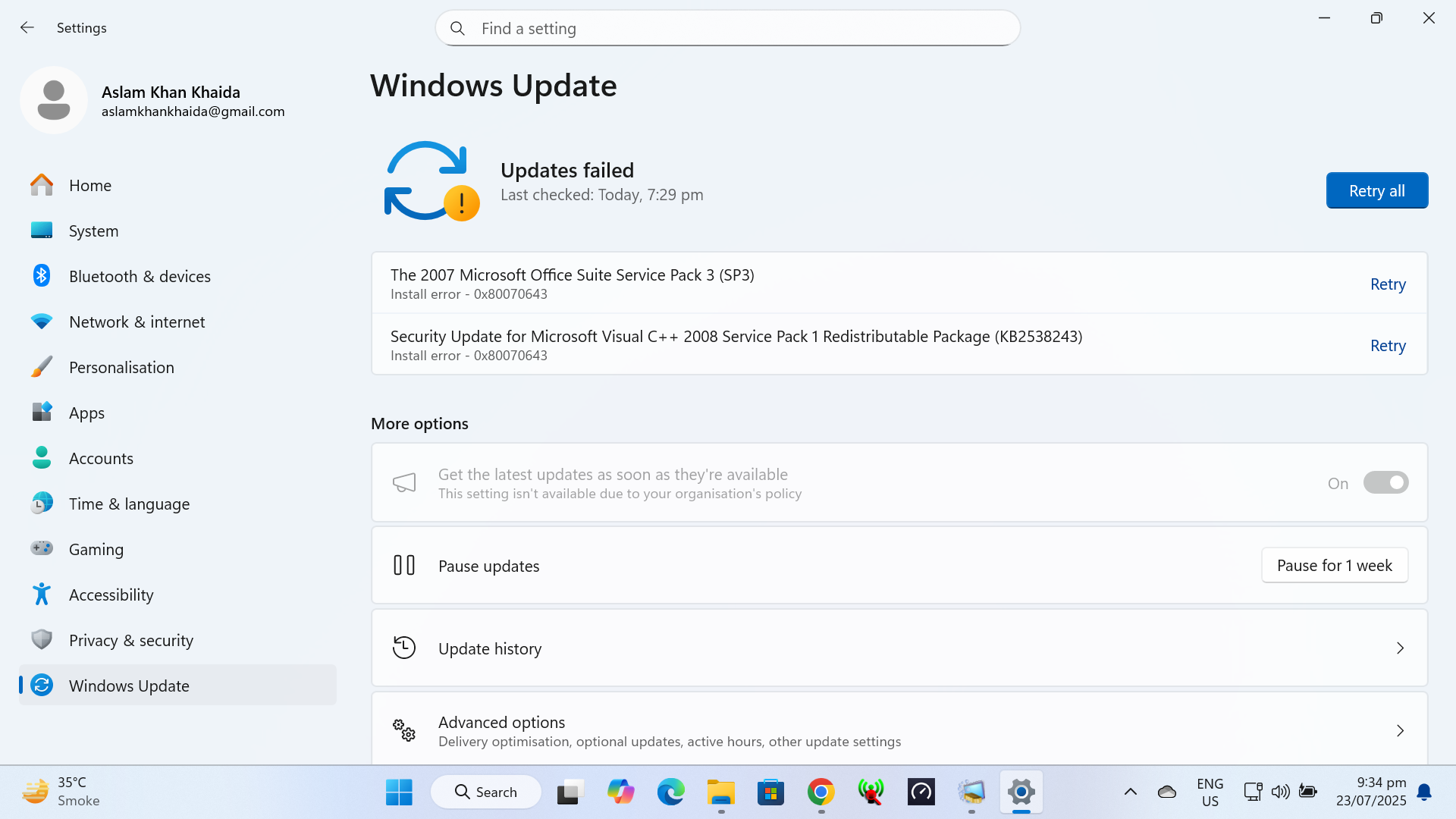Open Microsoft Store from taskbar
1456x819 pixels.
point(770,792)
